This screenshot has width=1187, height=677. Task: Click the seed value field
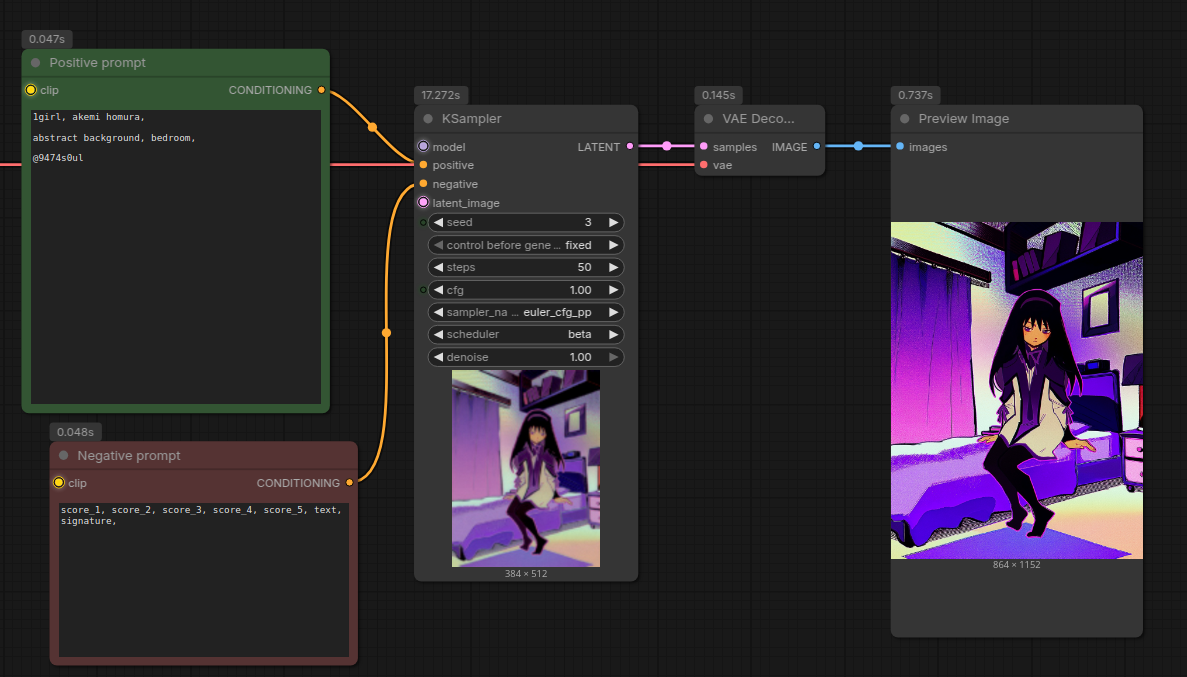pyautogui.click(x=525, y=223)
